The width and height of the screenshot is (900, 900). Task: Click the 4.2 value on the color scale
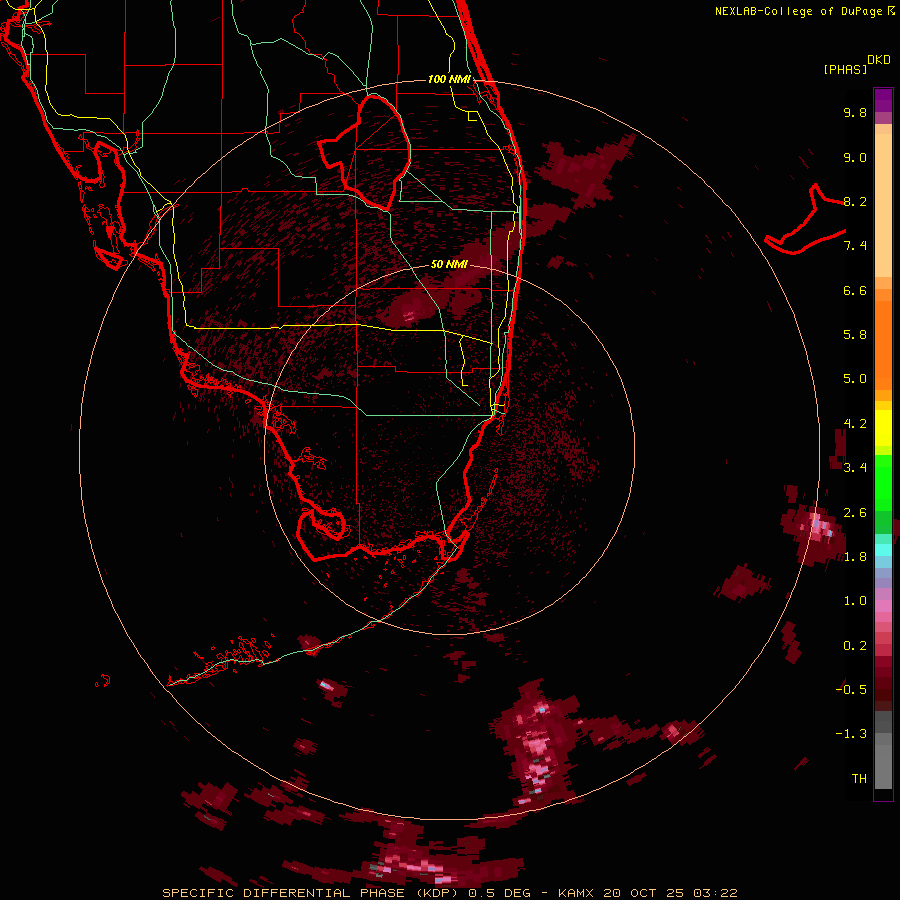point(855,424)
